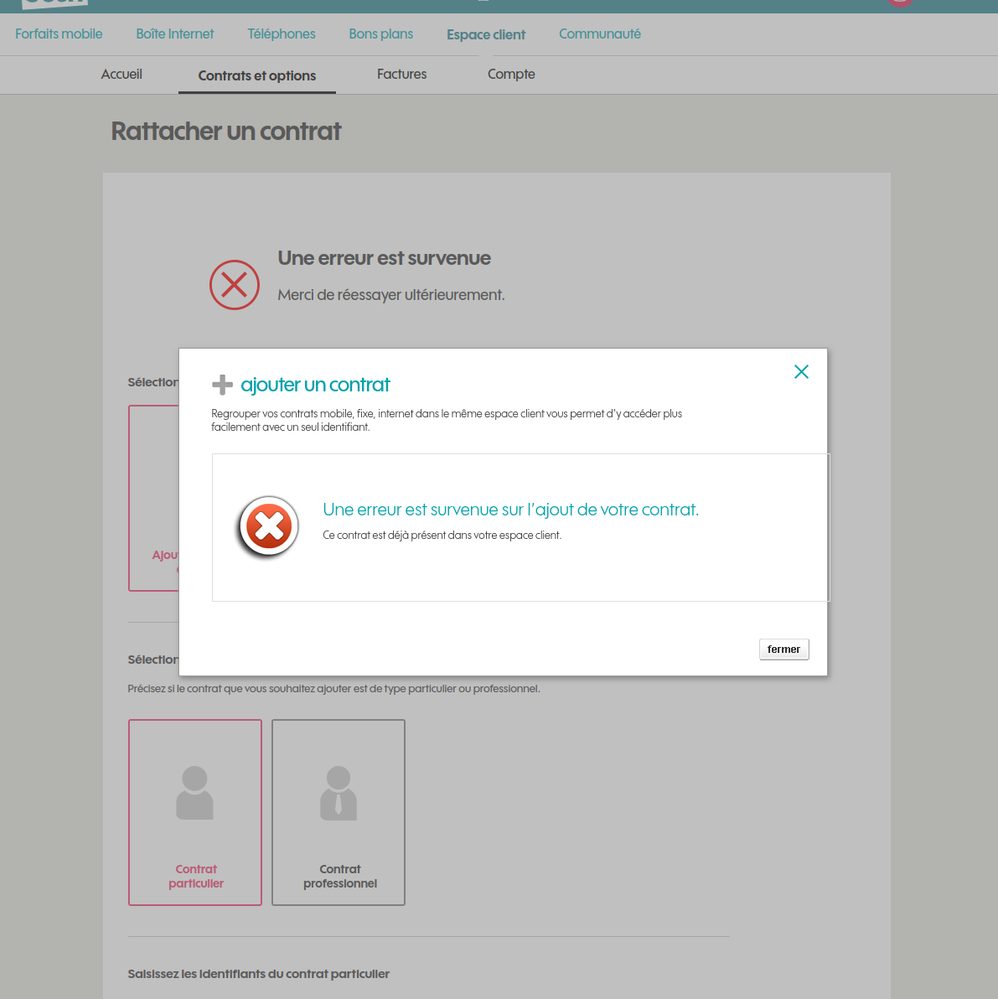Go to the Téléphones section
The height and width of the screenshot is (999, 998).
pyautogui.click(x=281, y=34)
